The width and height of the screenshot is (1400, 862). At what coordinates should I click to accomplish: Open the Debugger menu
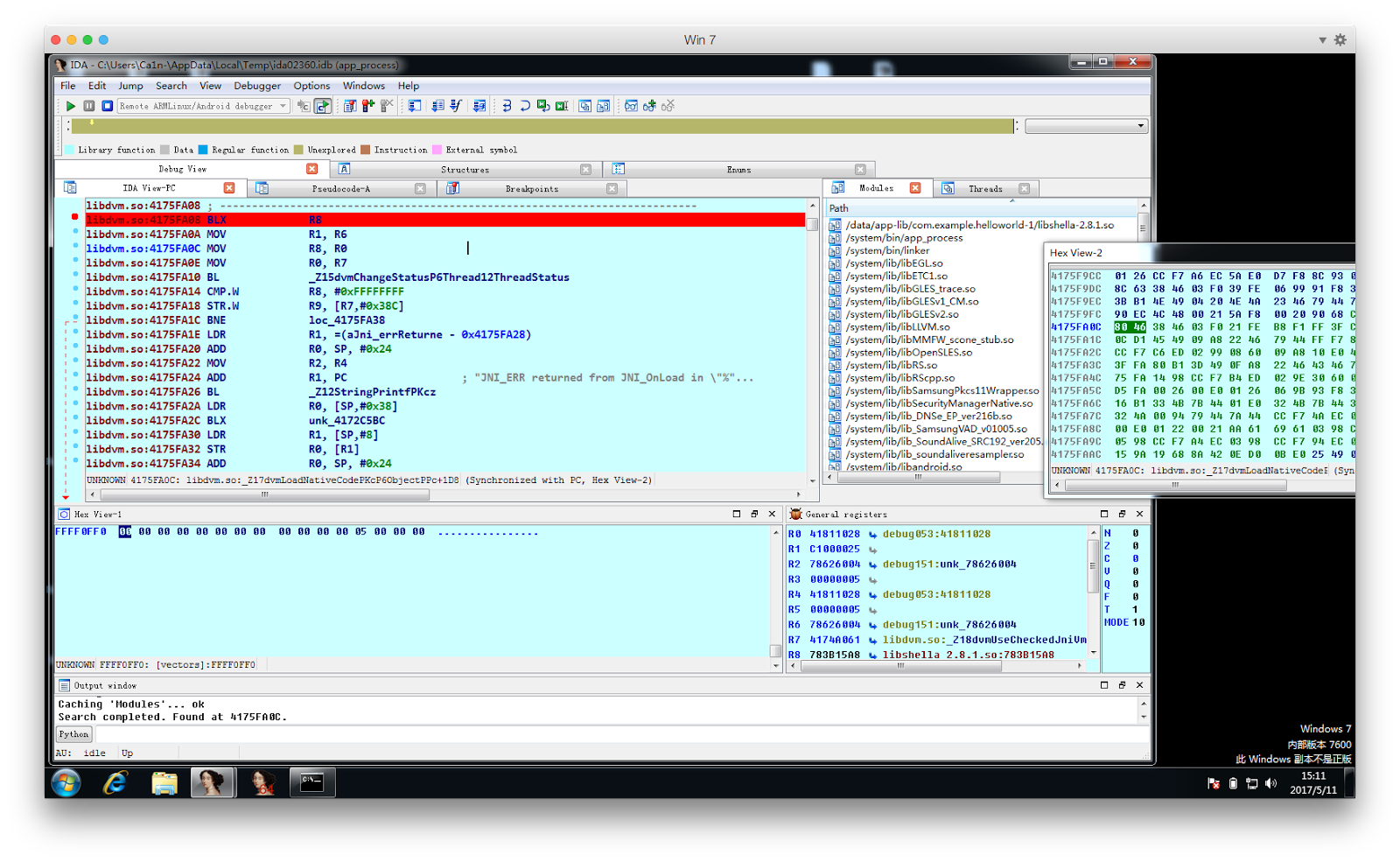[257, 86]
